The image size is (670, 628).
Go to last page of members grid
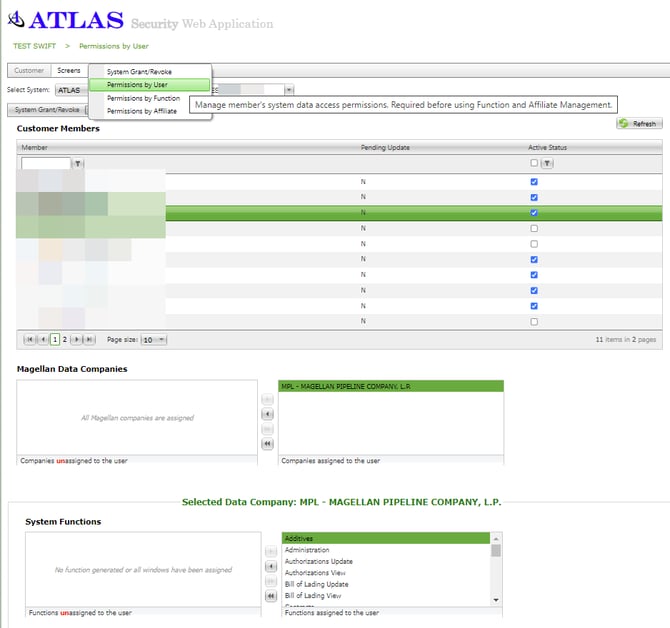[89, 340]
